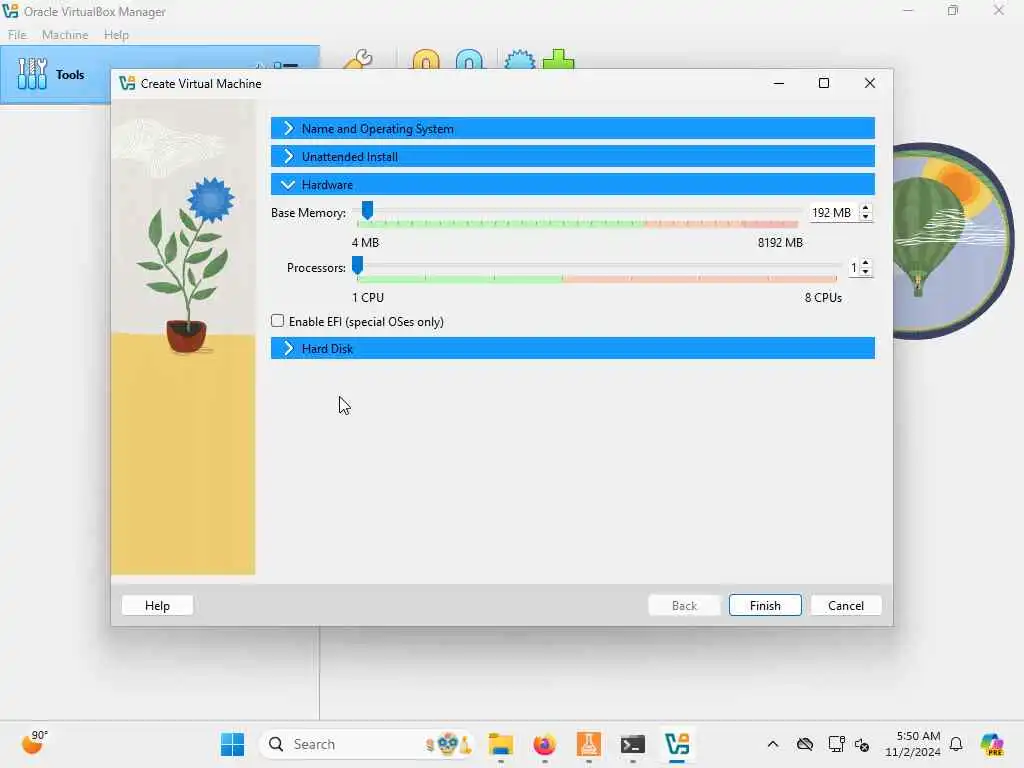The image size is (1024, 768).
Task: Click the VirtualBox logo in the dialog title
Action: [127, 84]
